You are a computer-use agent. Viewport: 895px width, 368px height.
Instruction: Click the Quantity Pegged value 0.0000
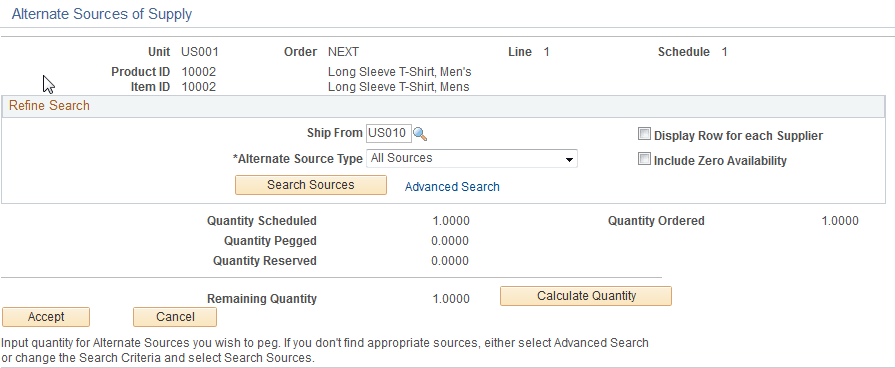[x=450, y=241]
